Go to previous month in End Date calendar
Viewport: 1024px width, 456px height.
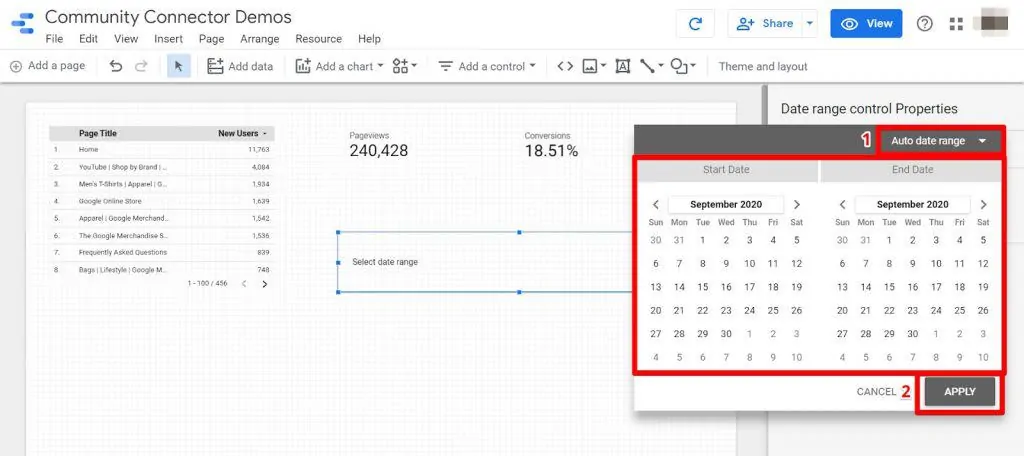click(843, 204)
